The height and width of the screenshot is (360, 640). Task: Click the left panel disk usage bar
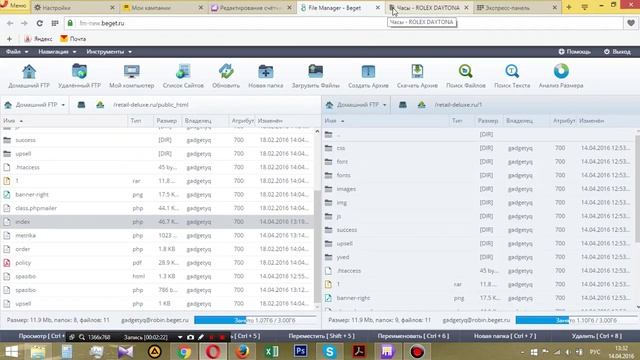(x=255, y=320)
